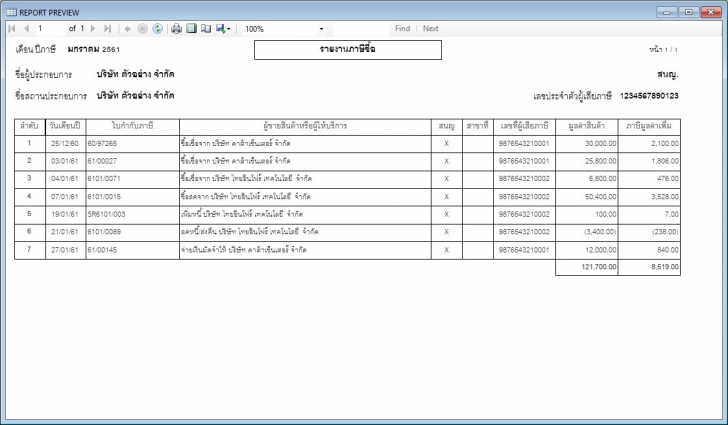Image resolution: width=728 pixels, height=425 pixels.
Task: Click column header มูลค่าสินค้า
Action: (x=587, y=126)
